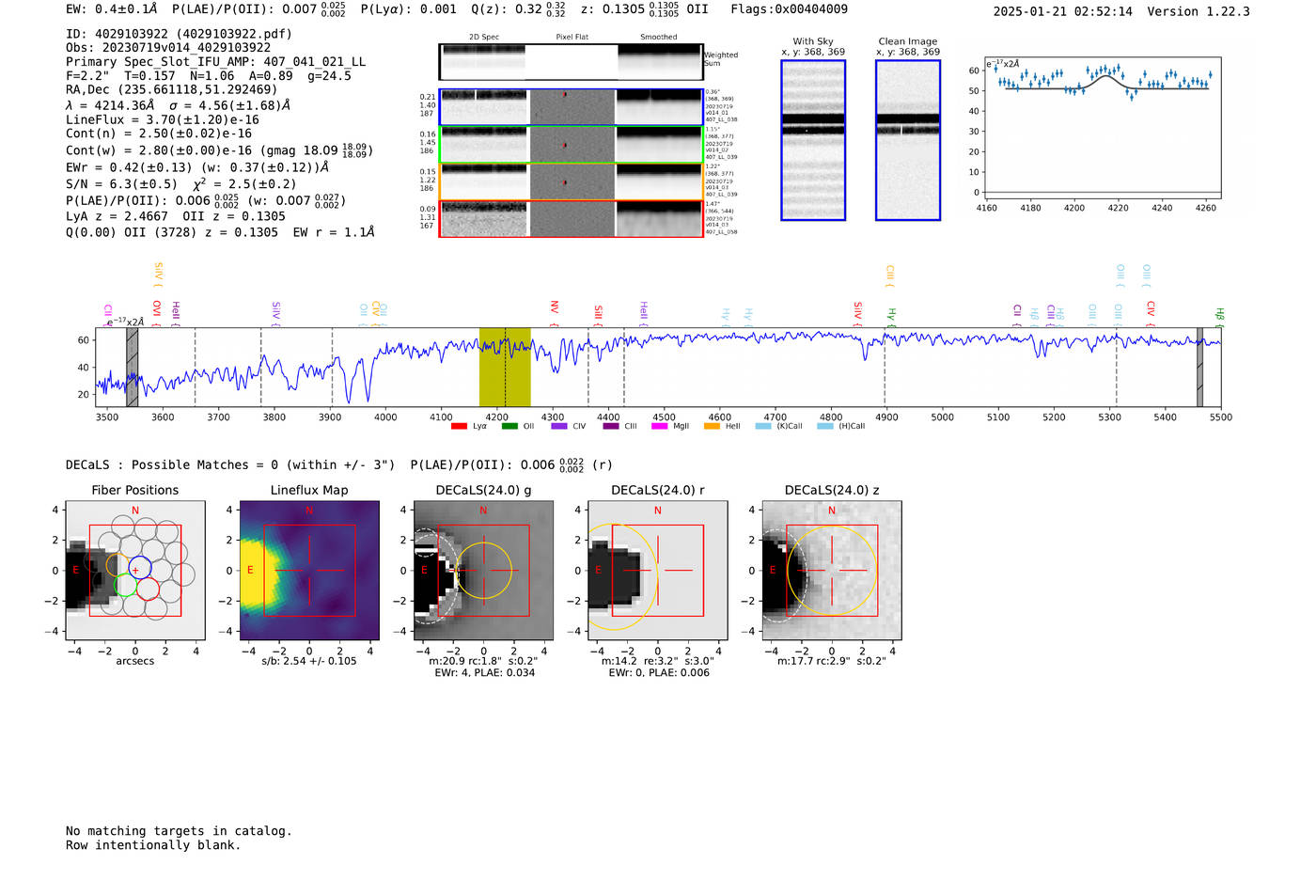1316x896 pixels.
Task: Click the Flags:0x00404009 text
Action: coord(790,9)
